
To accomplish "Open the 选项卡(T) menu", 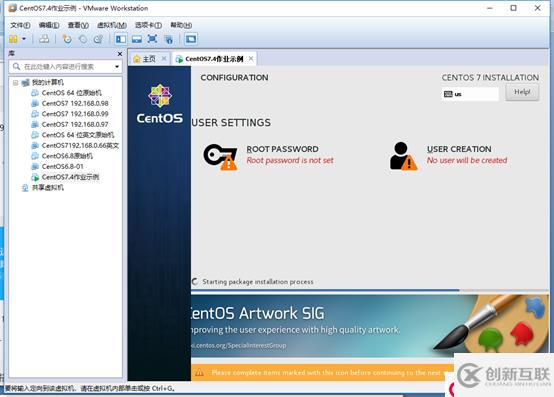I will click(x=148, y=25).
